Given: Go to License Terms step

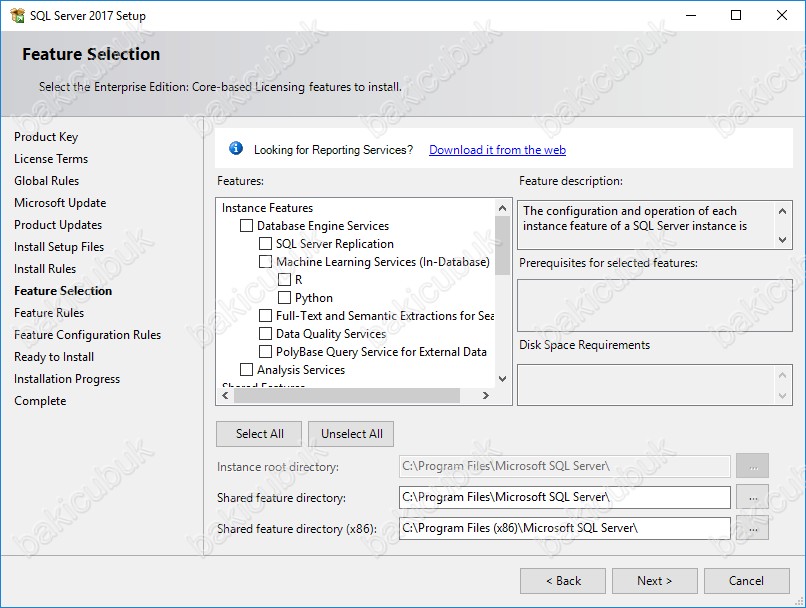Looking at the screenshot, I should 51,159.
